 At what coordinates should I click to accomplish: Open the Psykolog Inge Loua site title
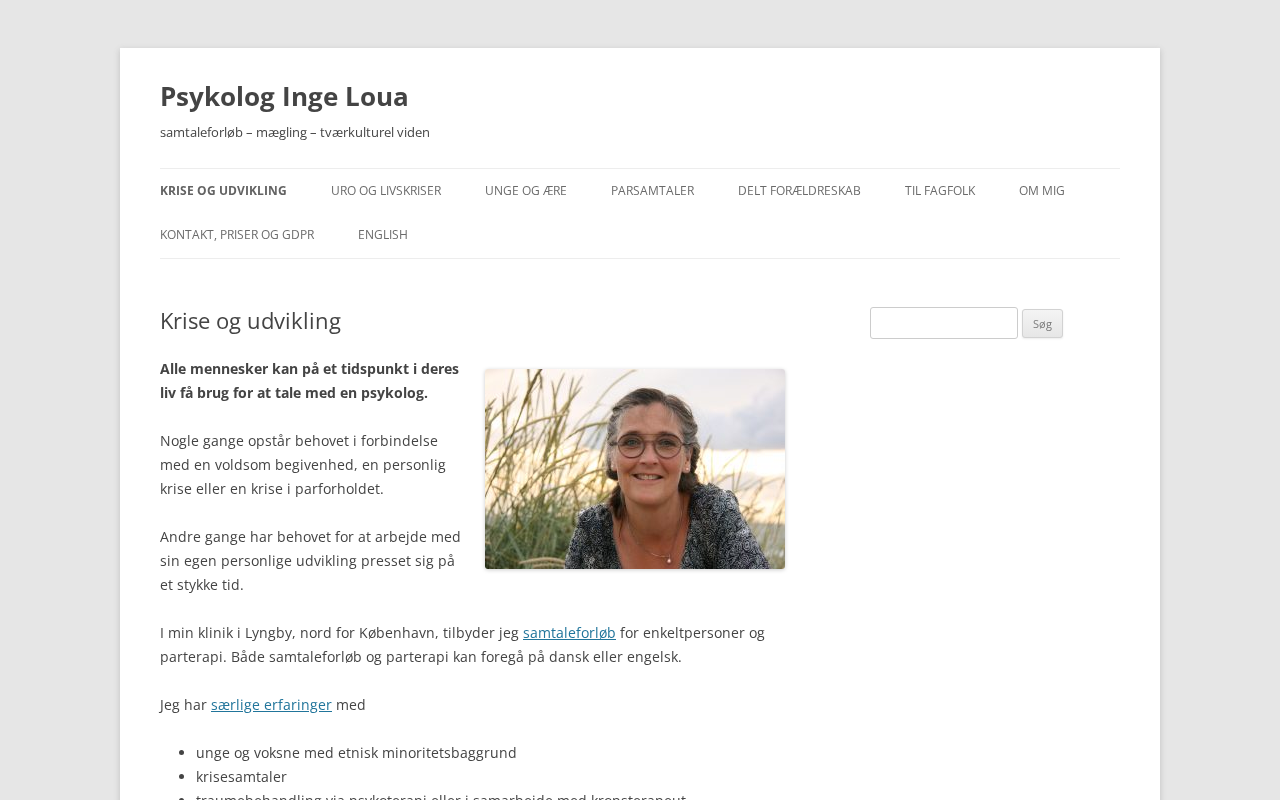(x=284, y=96)
